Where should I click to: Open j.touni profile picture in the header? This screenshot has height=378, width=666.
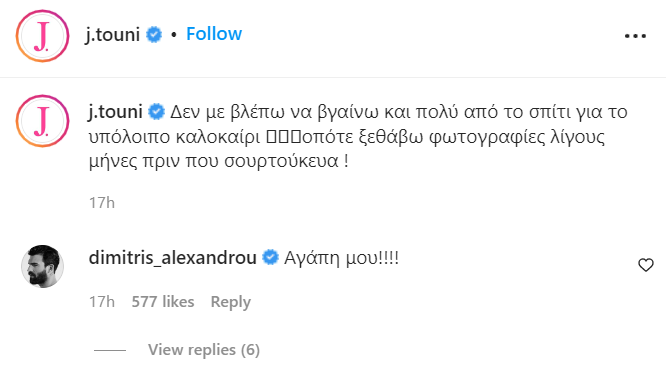click(x=42, y=36)
